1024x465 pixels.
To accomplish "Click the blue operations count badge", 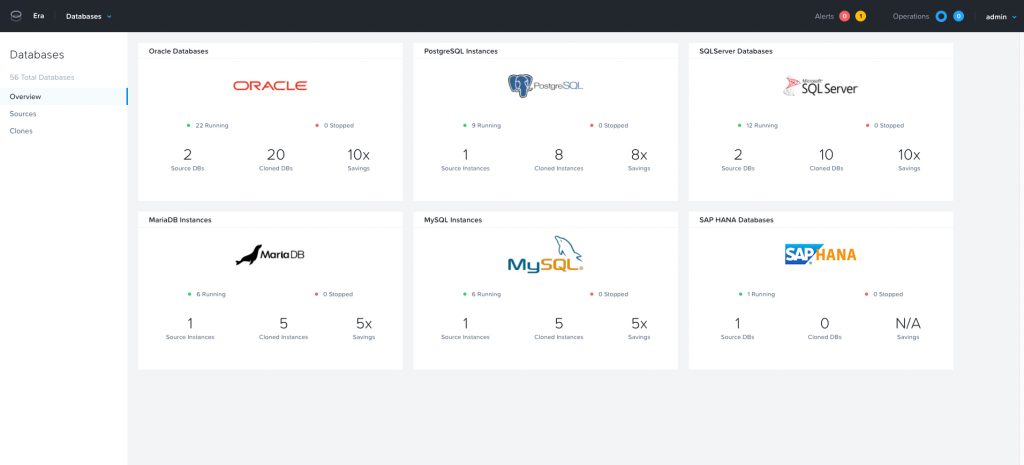I will 959,16.
